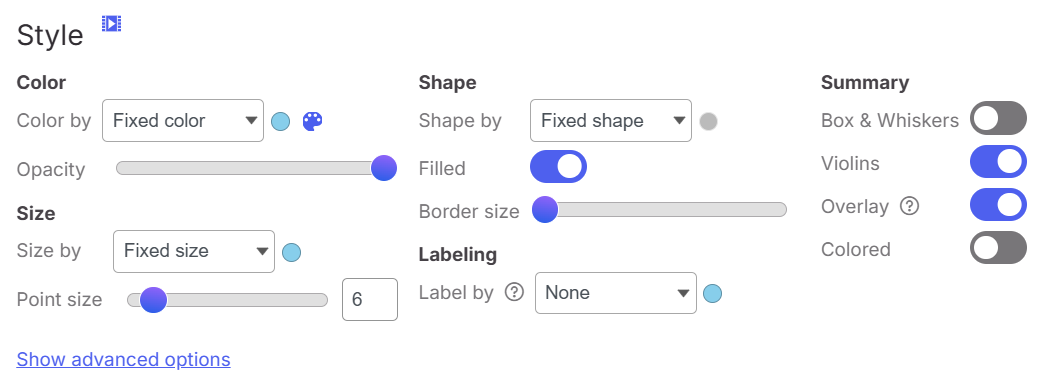Open the Label by help question mark
1060x380 pixels.
(515, 292)
